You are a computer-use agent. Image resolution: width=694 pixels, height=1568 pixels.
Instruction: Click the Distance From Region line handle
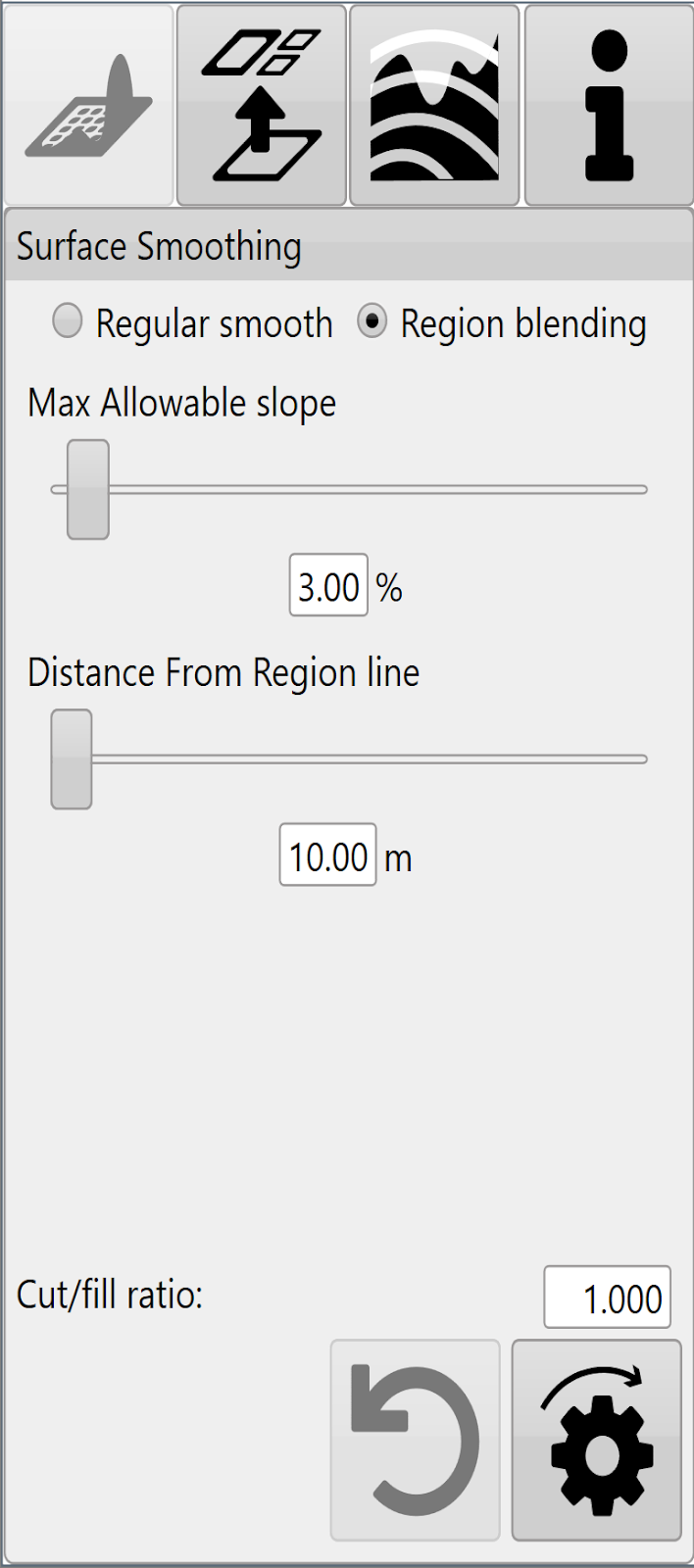[x=72, y=759]
